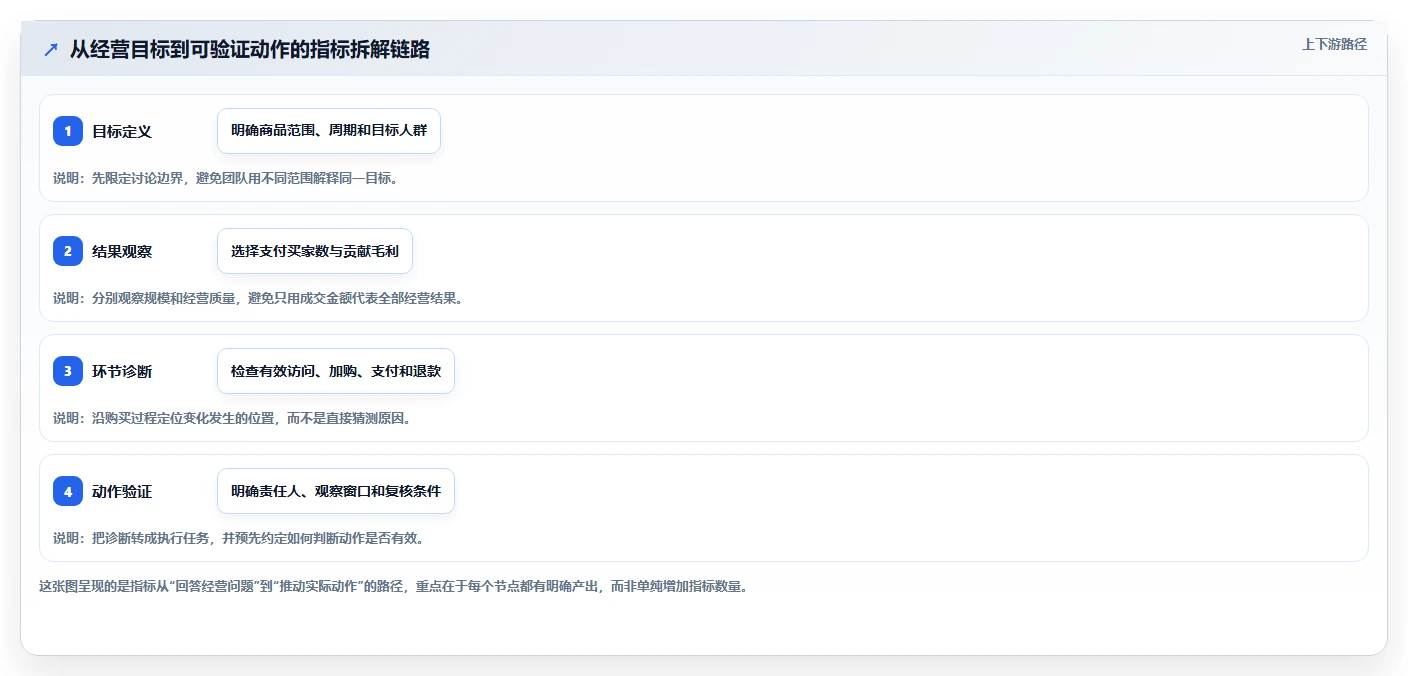Screen dimensions: 1408x676
Task: Click the note starting 说明：把诊断转成执行任务
Action: 239,538
